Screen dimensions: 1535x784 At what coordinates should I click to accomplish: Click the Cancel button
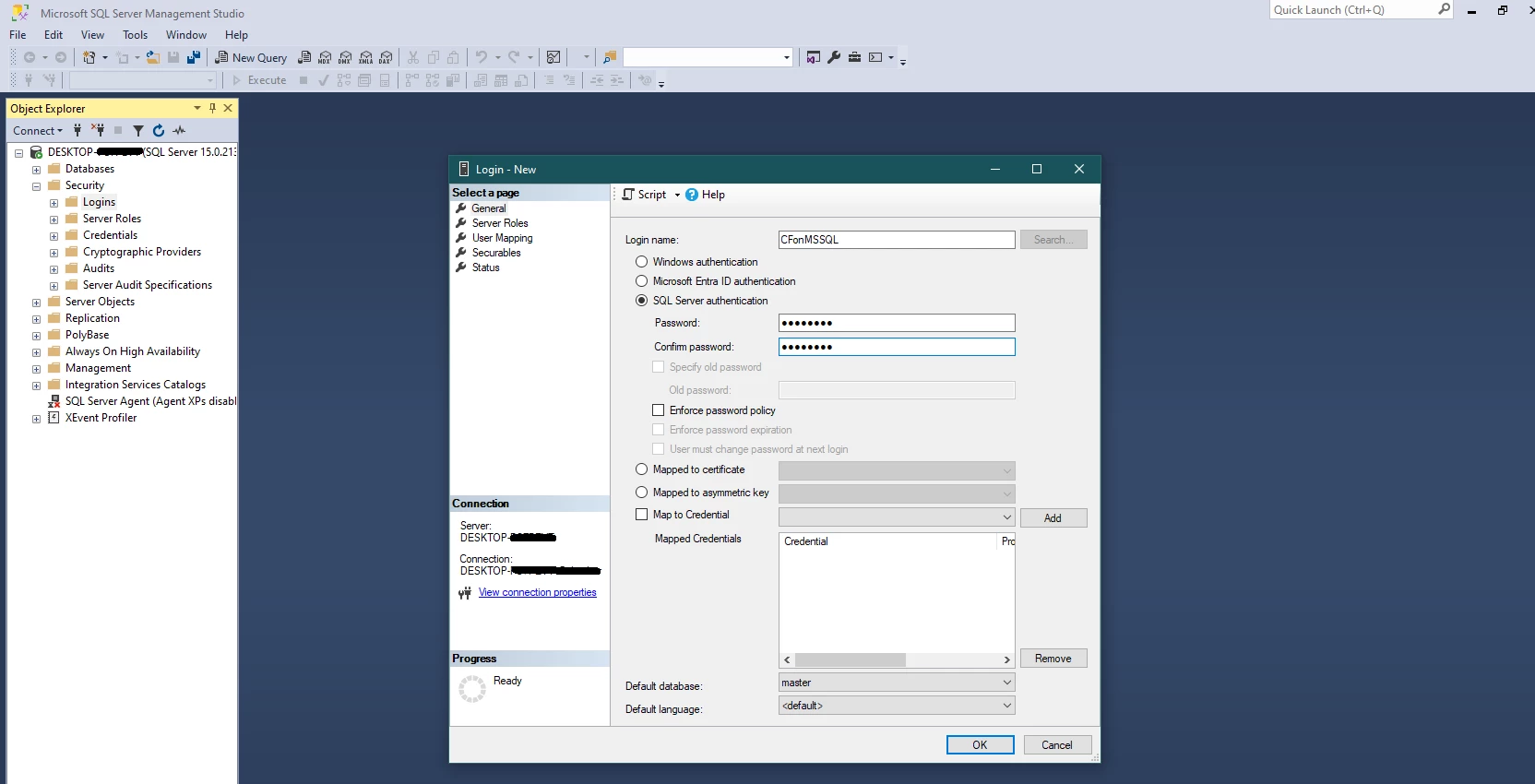[x=1057, y=745]
